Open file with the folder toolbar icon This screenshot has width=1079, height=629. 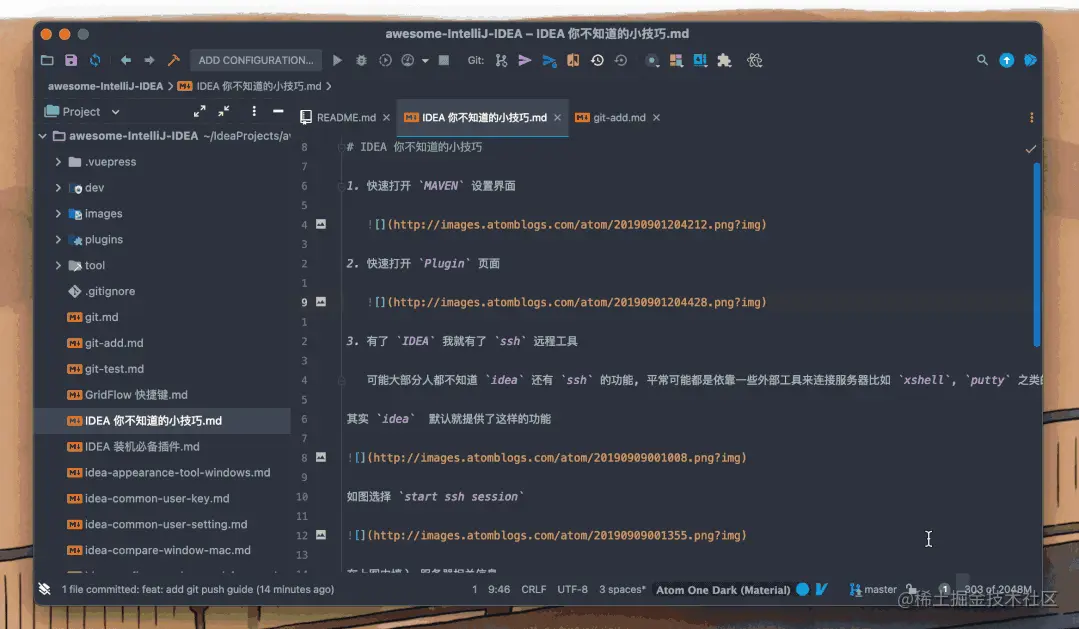pos(47,61)
